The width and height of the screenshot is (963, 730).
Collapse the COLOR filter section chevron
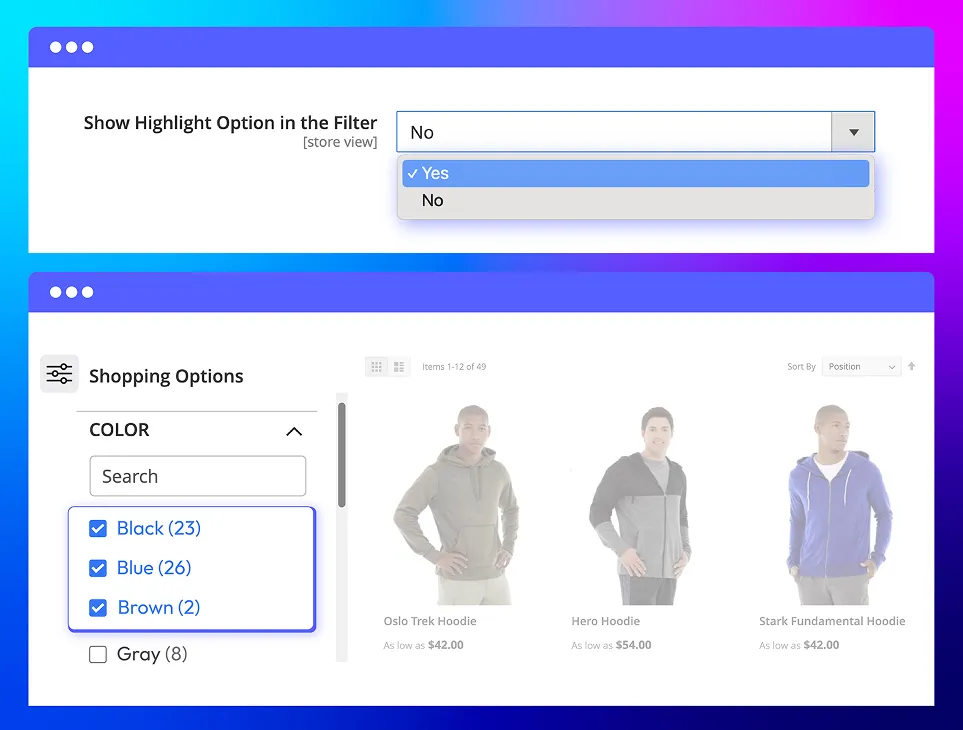[x=293, y=431]
